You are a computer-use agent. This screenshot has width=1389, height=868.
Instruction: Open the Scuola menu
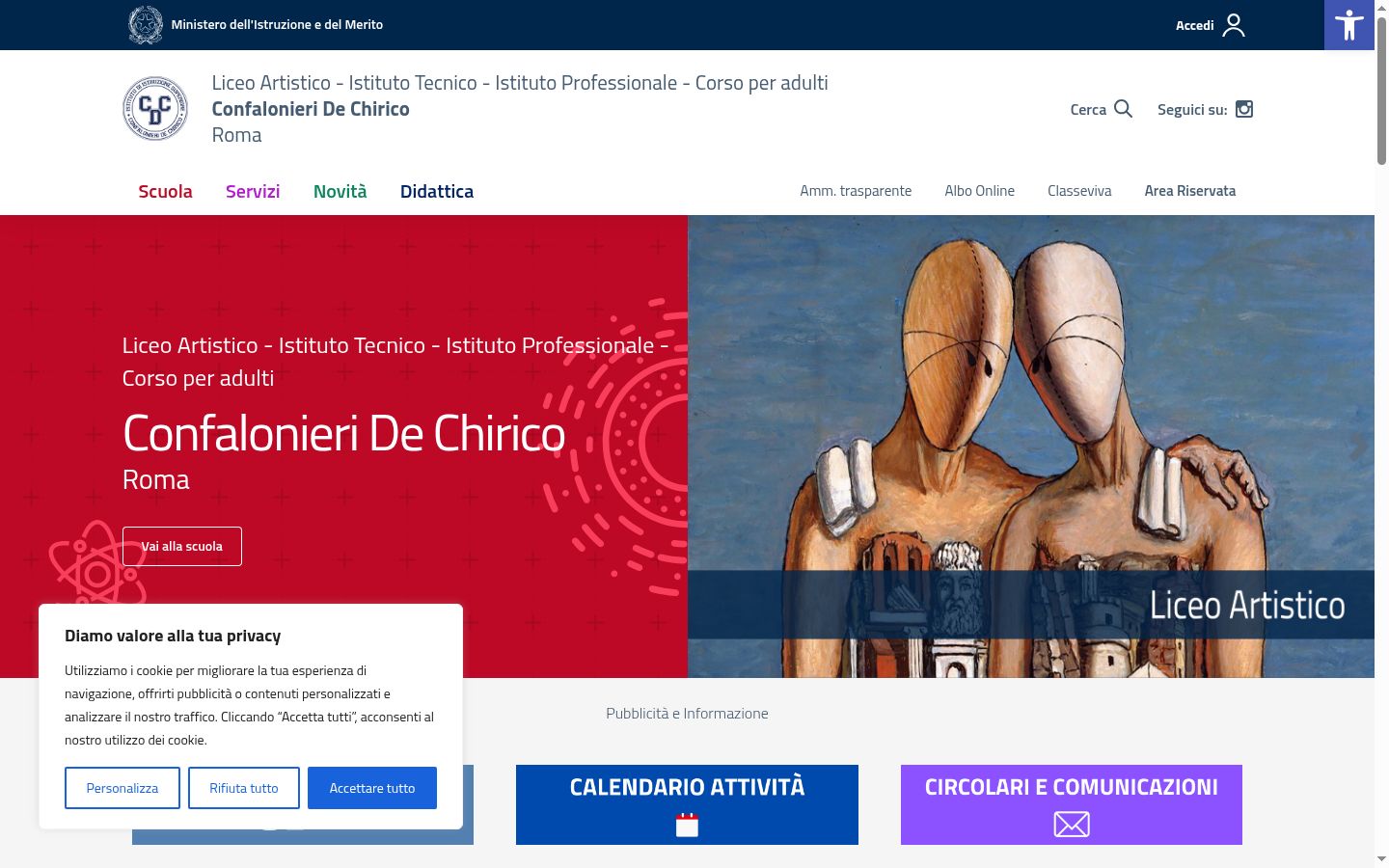165,191
